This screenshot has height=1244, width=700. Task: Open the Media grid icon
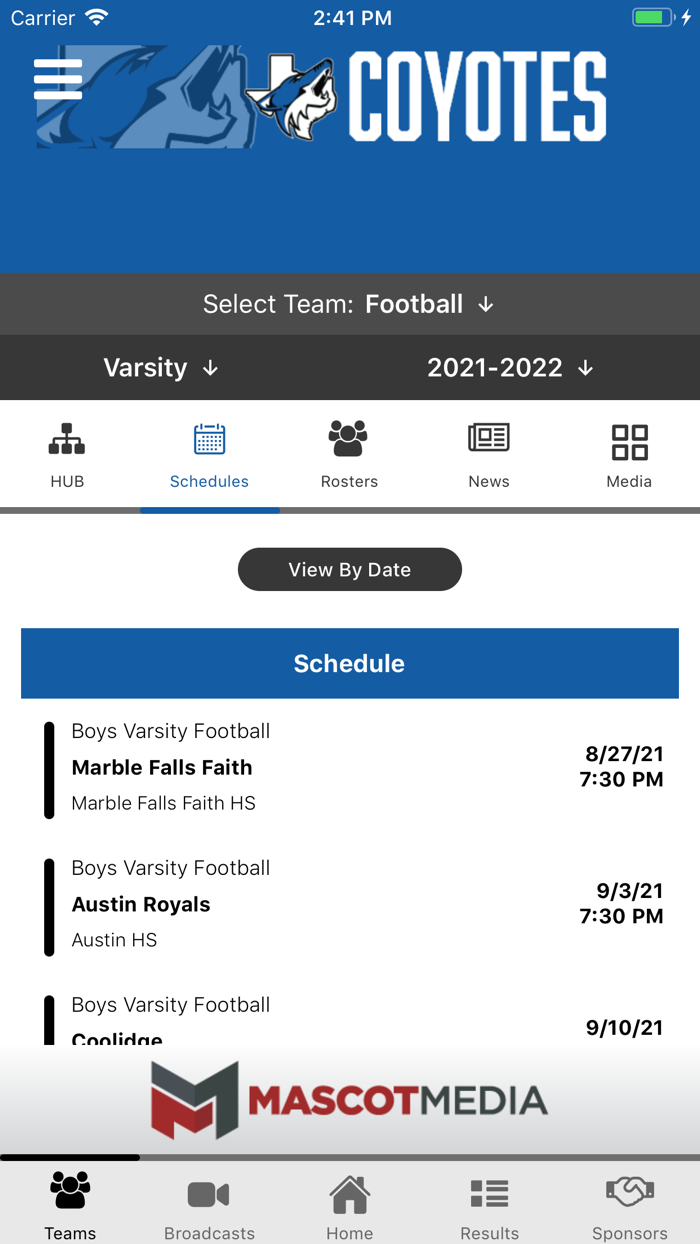(629, 437)
